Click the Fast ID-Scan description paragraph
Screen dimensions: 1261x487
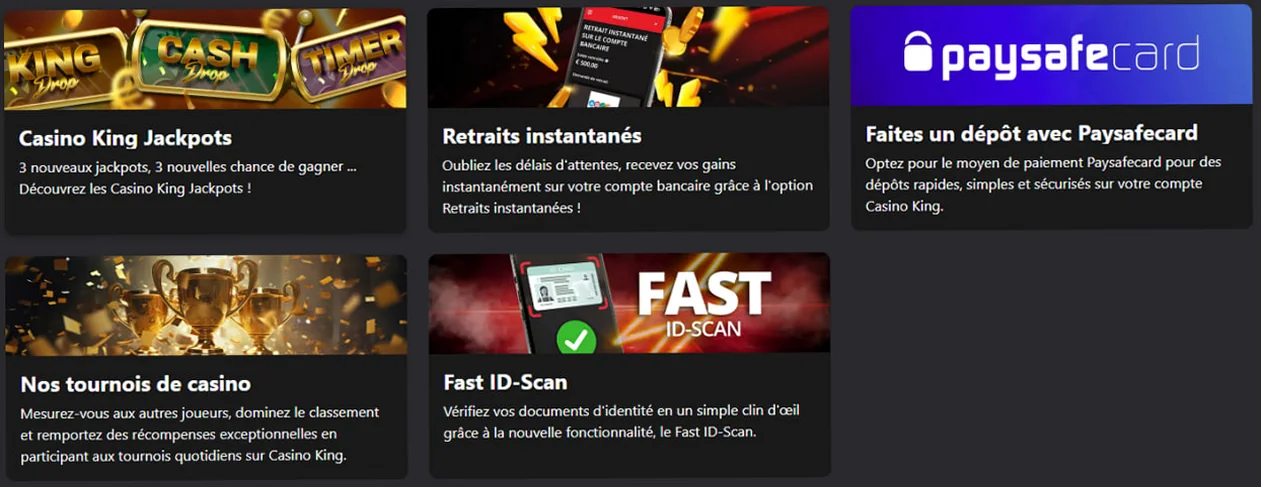pos(621,422)
